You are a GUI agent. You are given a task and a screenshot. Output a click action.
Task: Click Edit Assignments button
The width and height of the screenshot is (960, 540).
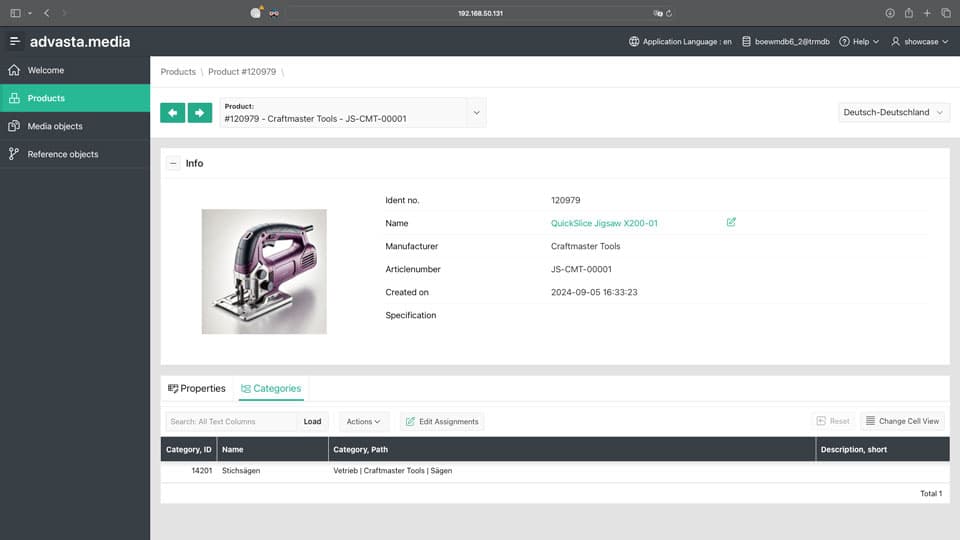(442, 421)
